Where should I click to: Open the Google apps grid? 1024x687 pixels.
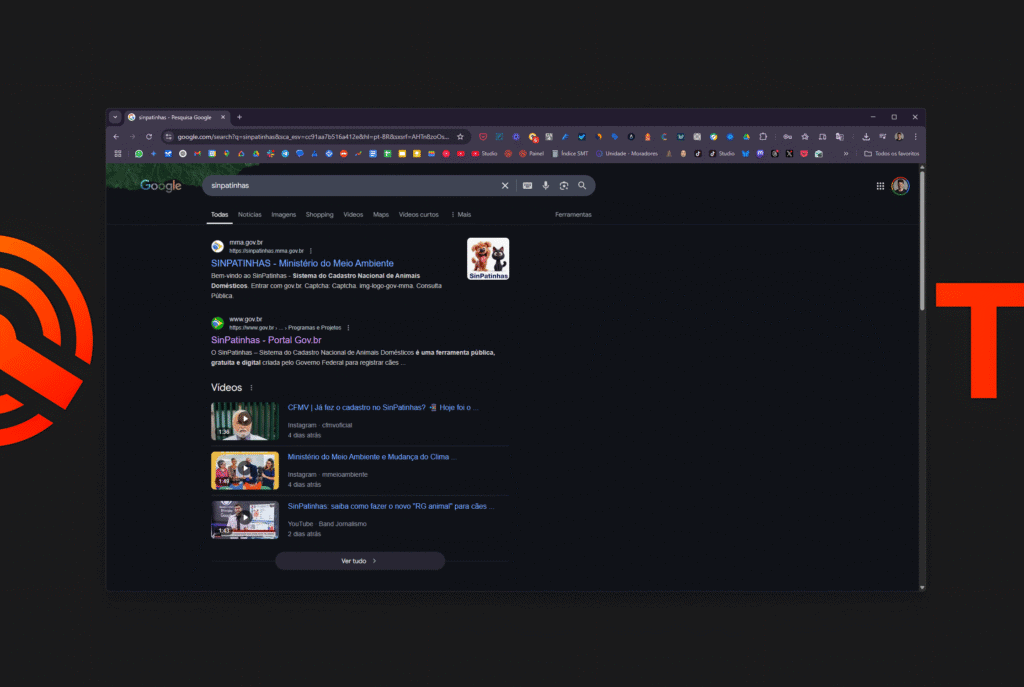coord(880,186)
